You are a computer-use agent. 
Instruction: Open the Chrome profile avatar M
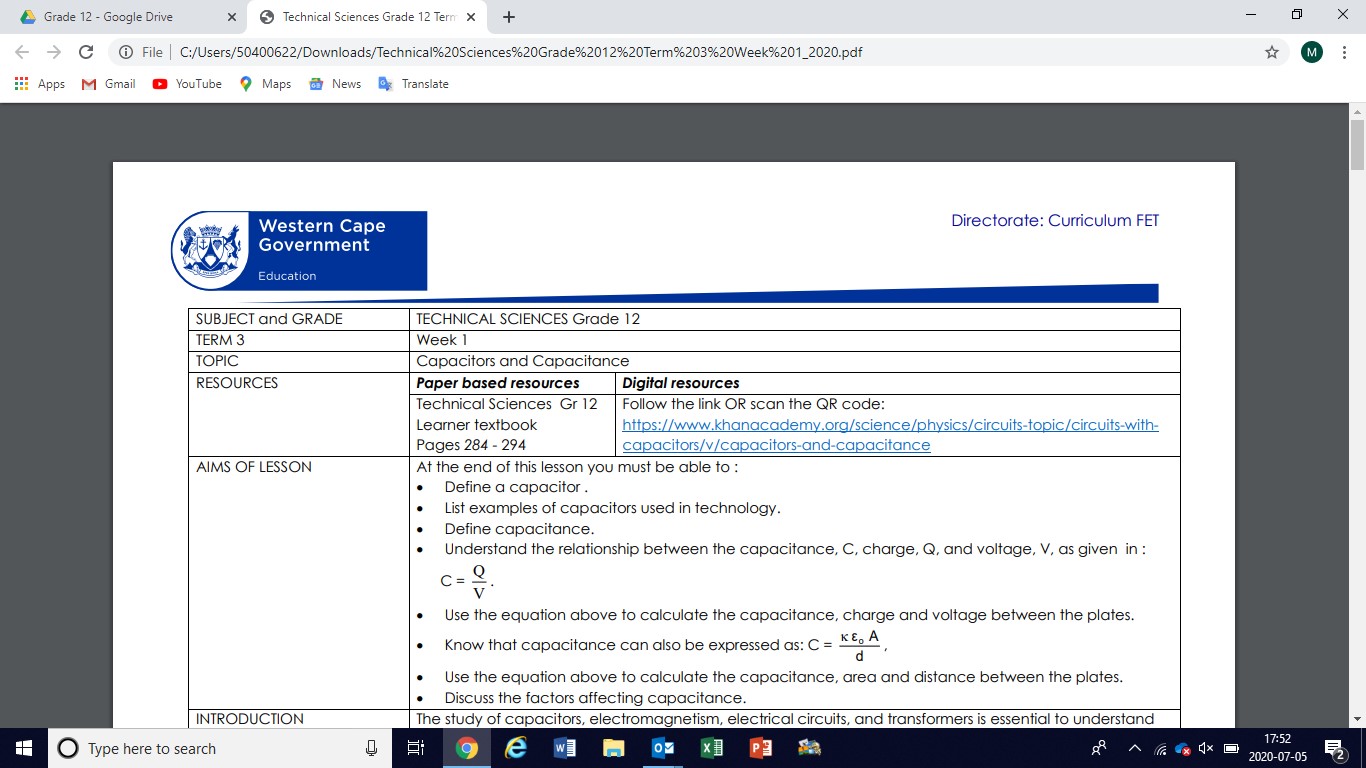coord(1312,52)
